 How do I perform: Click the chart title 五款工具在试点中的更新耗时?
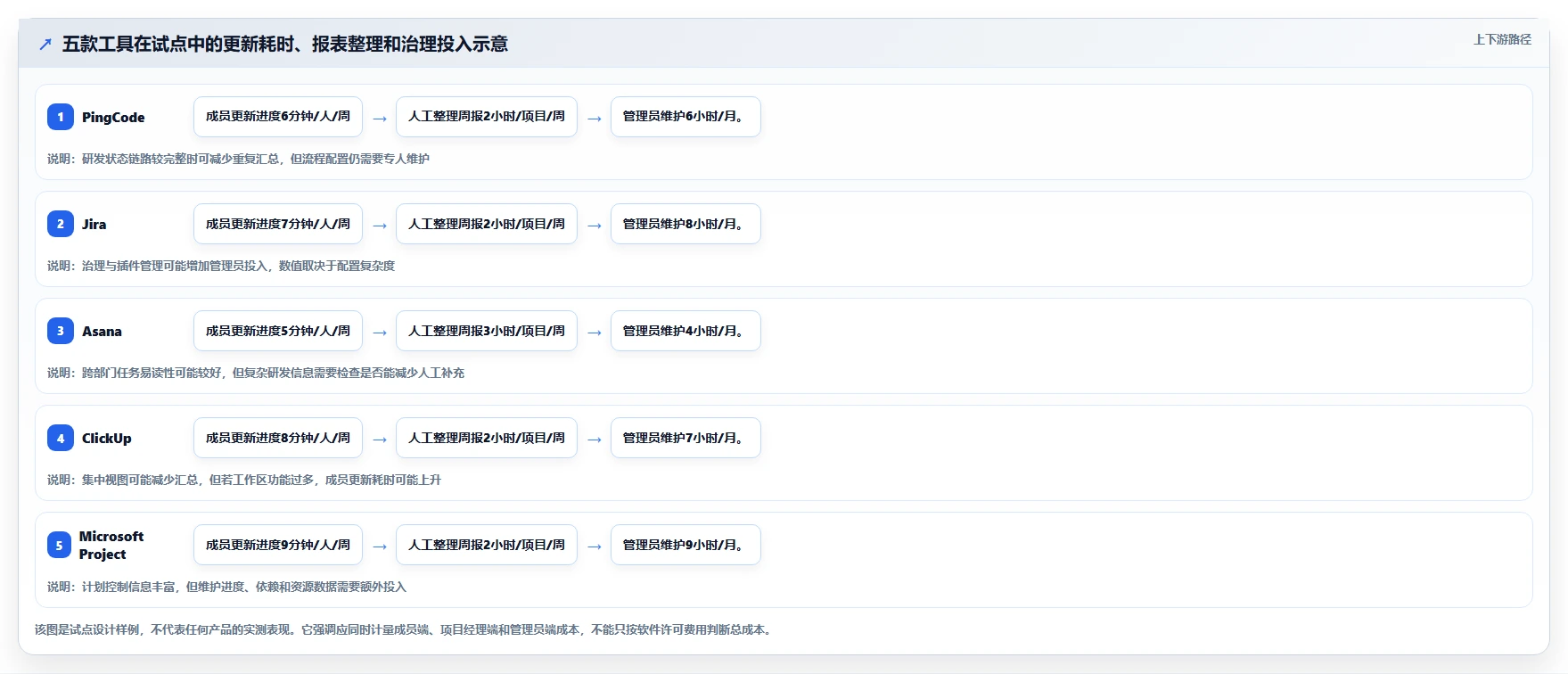coord(285,44)
